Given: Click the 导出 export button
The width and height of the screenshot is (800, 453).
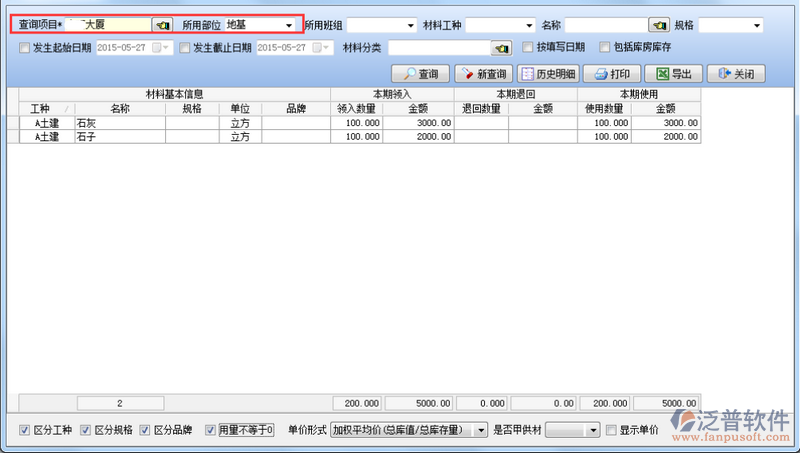Looking at the screenshot, I should 673,74.
